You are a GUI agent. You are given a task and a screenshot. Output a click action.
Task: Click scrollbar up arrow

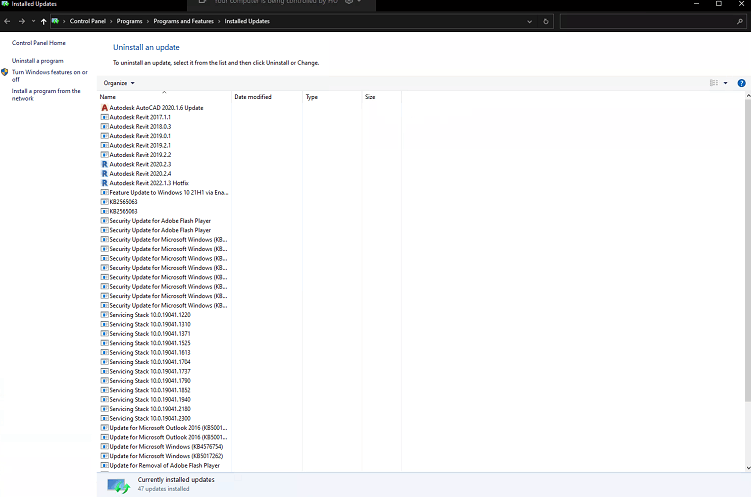(748, 96)
